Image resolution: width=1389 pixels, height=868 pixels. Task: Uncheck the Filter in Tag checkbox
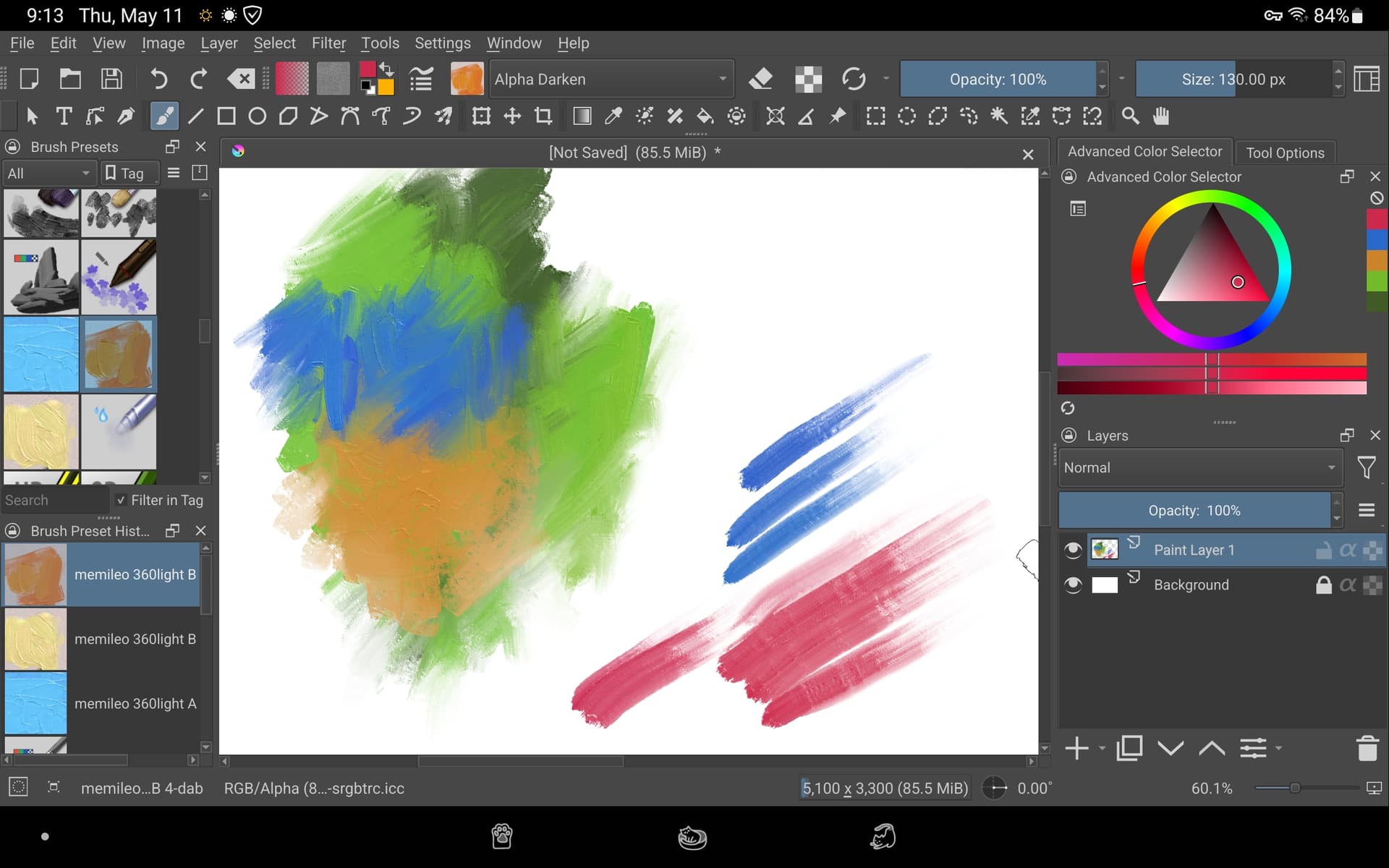click(121, 501)
